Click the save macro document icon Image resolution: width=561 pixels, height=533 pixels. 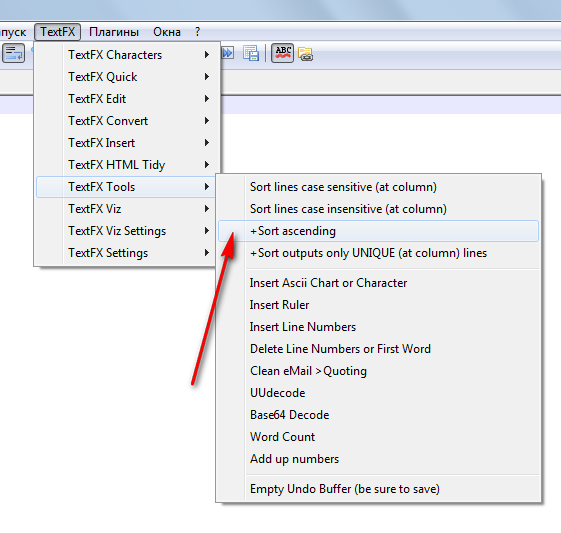click(x=251, y=53)
